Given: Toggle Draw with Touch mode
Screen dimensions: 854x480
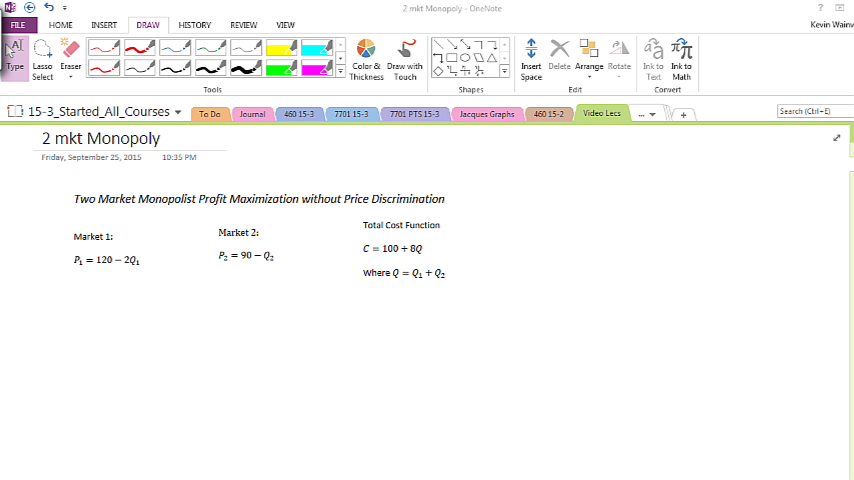Looking at the screenshot, I should coord(405,59).
